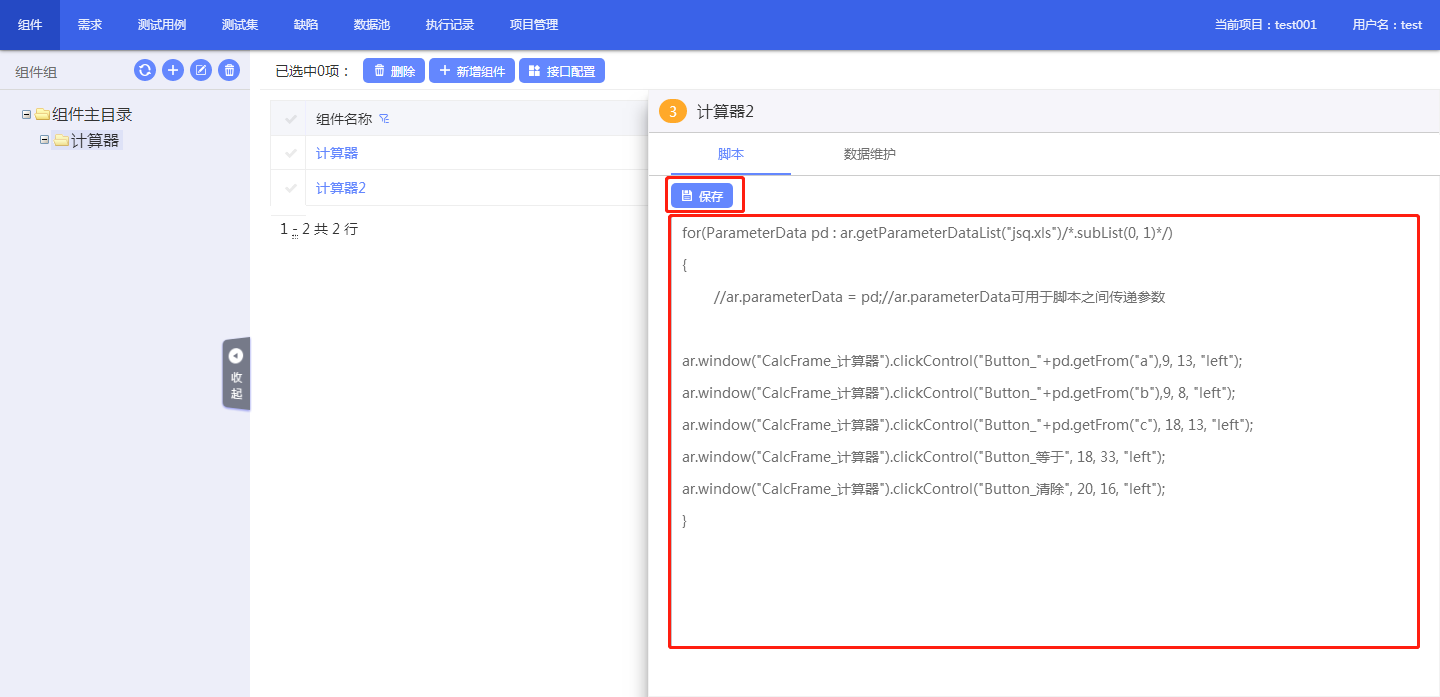Switch to the 数据维护 tab

[x=869, y=154]
